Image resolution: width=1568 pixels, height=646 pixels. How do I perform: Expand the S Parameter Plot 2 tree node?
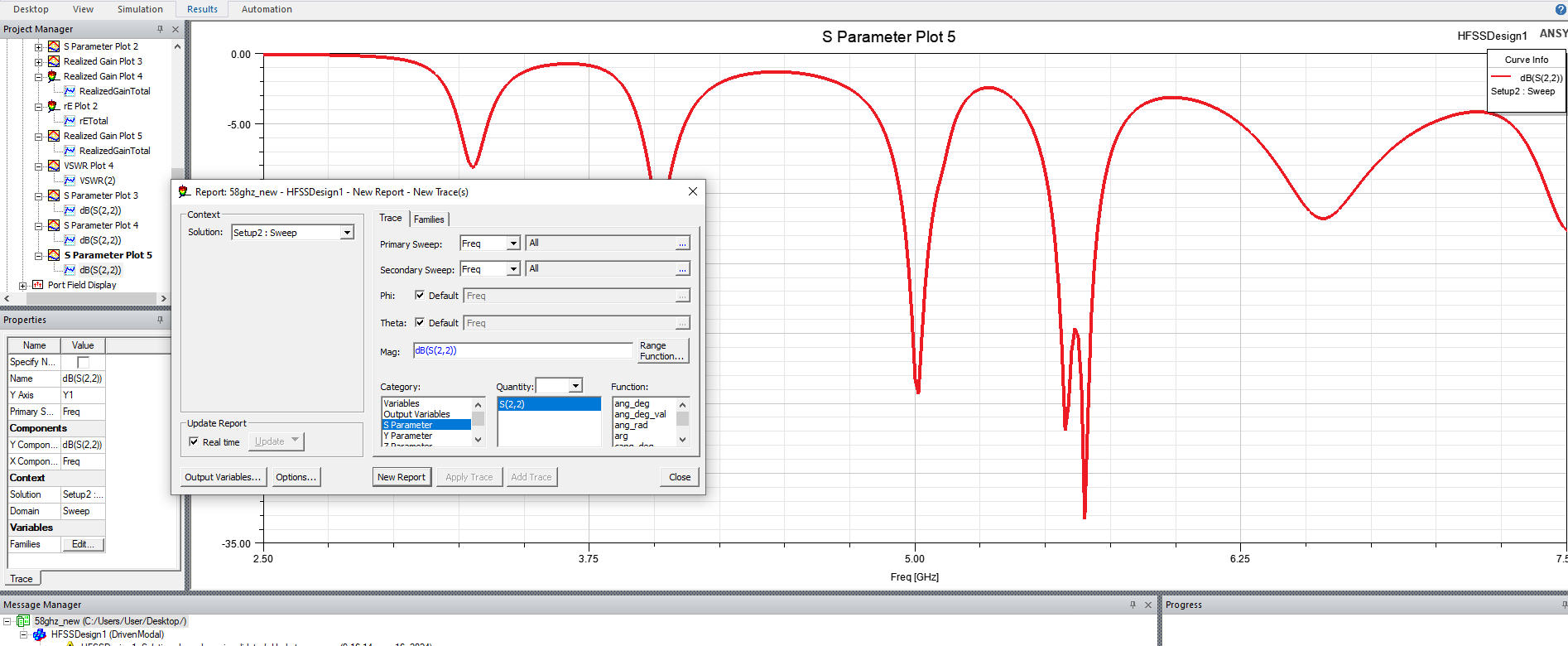point(38,47)
